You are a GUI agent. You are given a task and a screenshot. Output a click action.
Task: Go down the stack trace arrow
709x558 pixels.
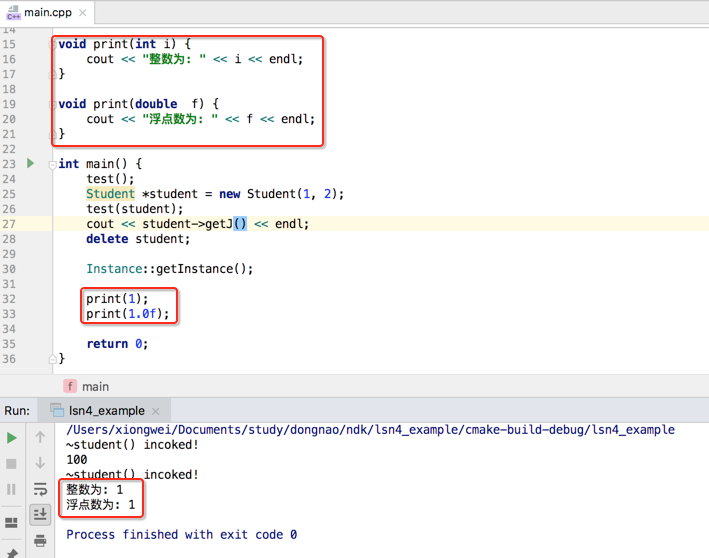point(40,463)
